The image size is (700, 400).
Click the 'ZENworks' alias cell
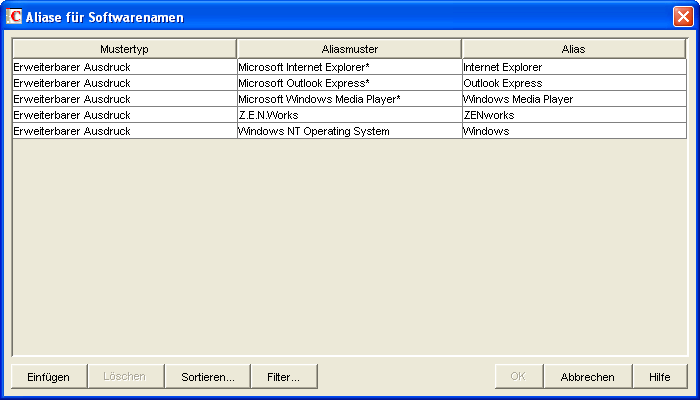575,115
